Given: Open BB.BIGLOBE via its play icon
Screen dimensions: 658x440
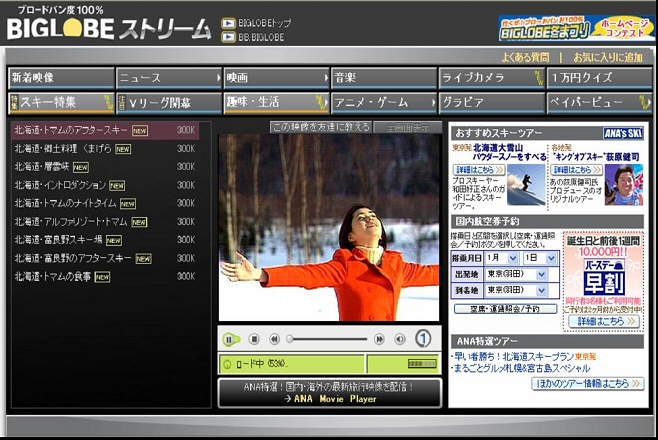Looking at the screenshot, I should [228, 37].
